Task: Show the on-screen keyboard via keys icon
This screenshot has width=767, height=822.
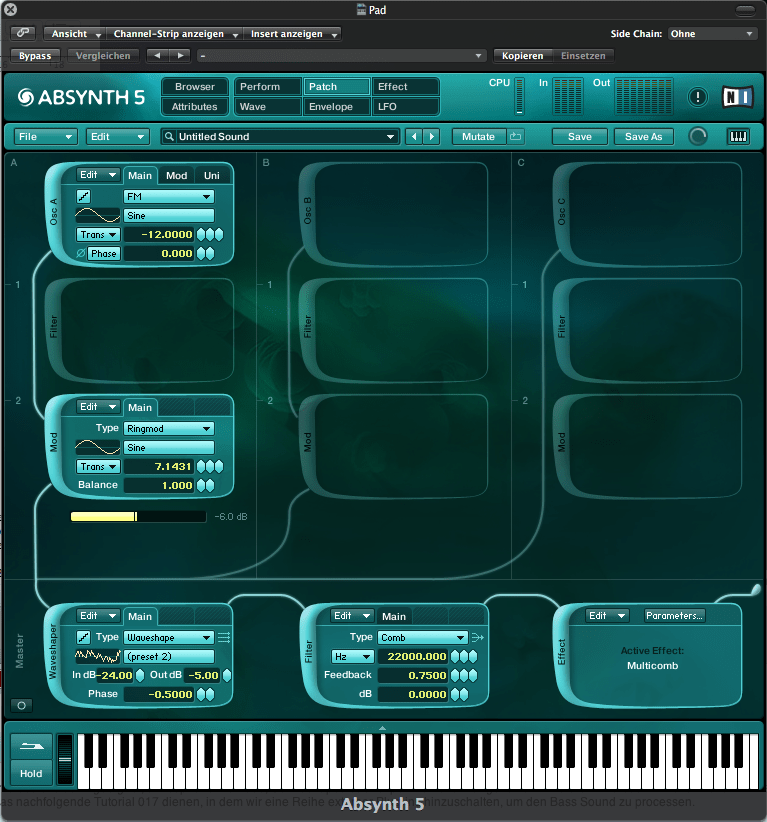Action: click(738, 136)
